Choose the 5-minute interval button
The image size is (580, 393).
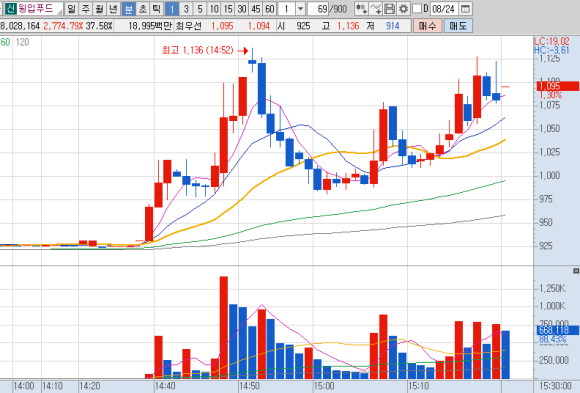[x=200, y=9]
